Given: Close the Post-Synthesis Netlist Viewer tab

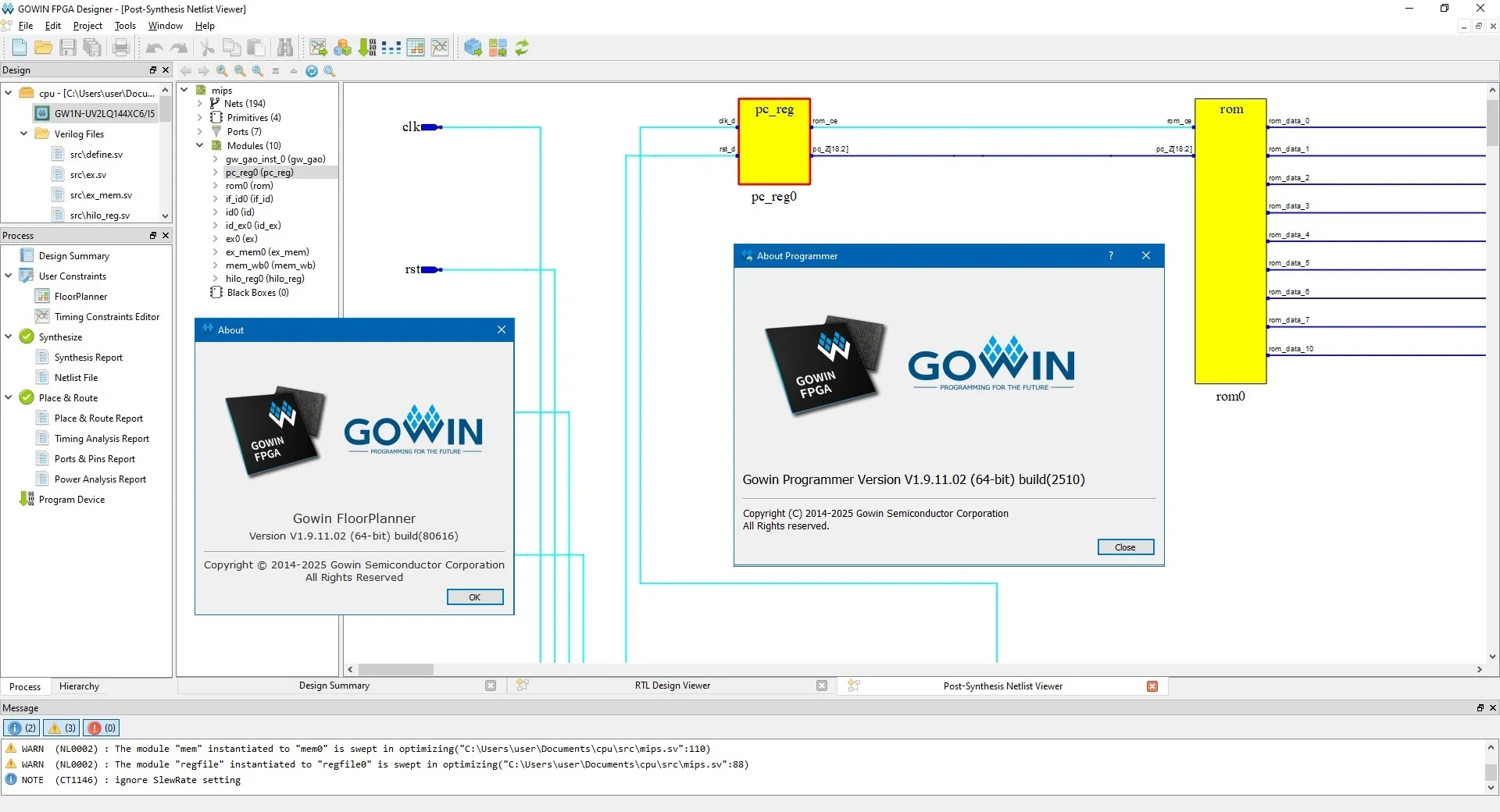Looking at the screenshot, I should pos(1152,686).
